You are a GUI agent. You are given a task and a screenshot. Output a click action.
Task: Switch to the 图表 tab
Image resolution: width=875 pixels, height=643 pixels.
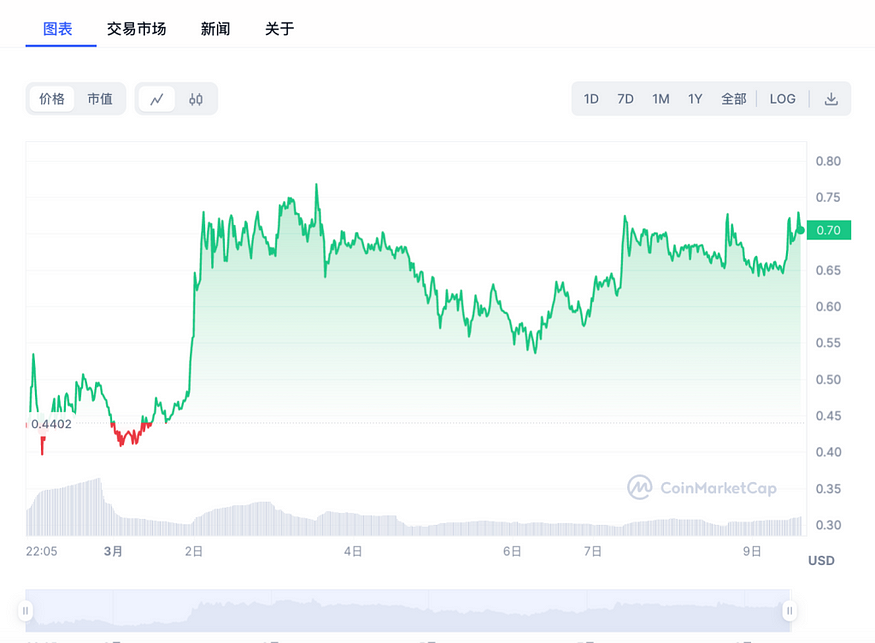[58, 29]
